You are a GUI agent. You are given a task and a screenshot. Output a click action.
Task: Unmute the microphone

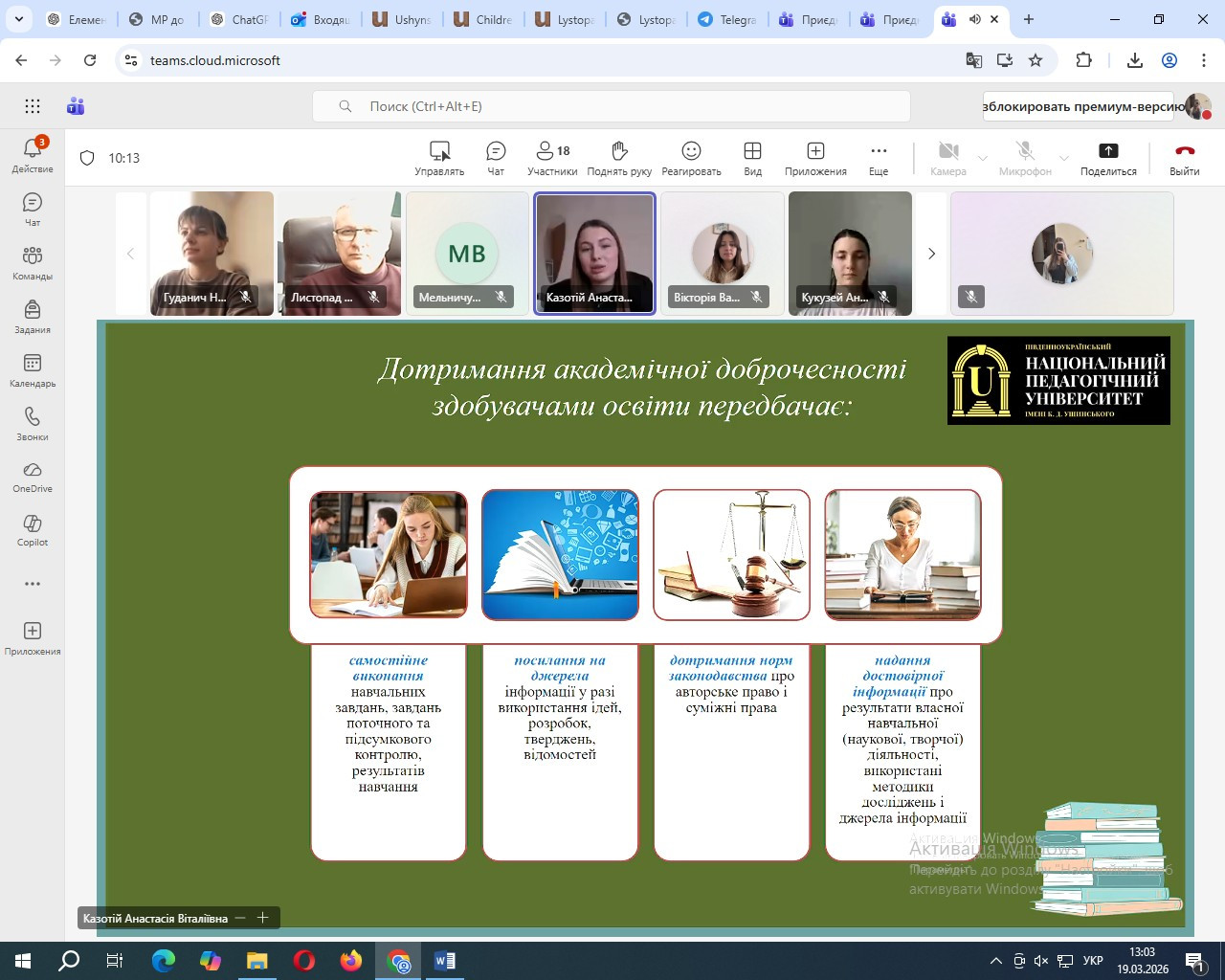(1025, 158)
